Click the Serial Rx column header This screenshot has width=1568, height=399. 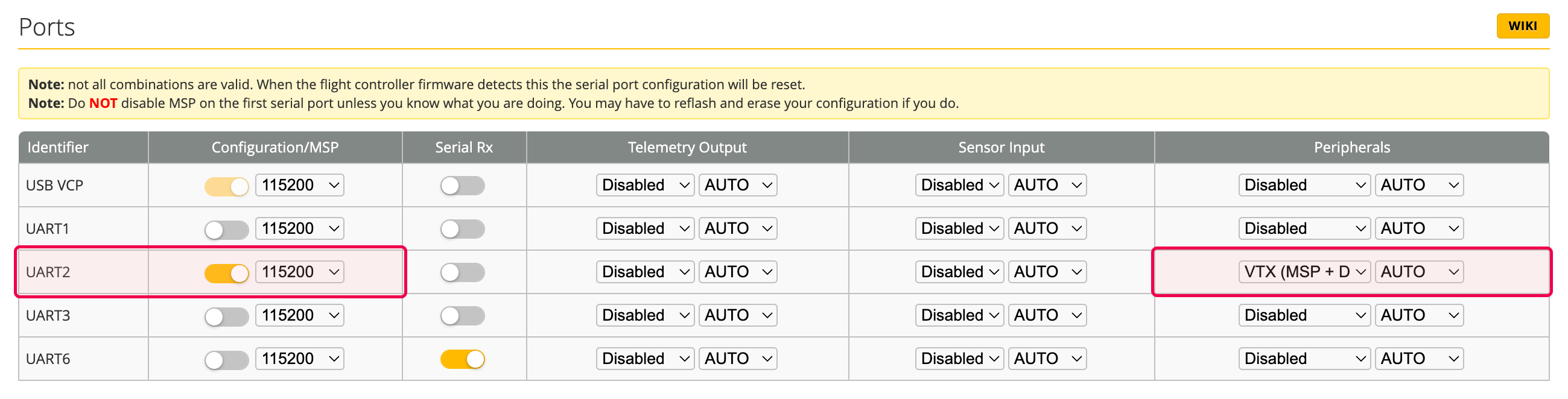(464, 147)
